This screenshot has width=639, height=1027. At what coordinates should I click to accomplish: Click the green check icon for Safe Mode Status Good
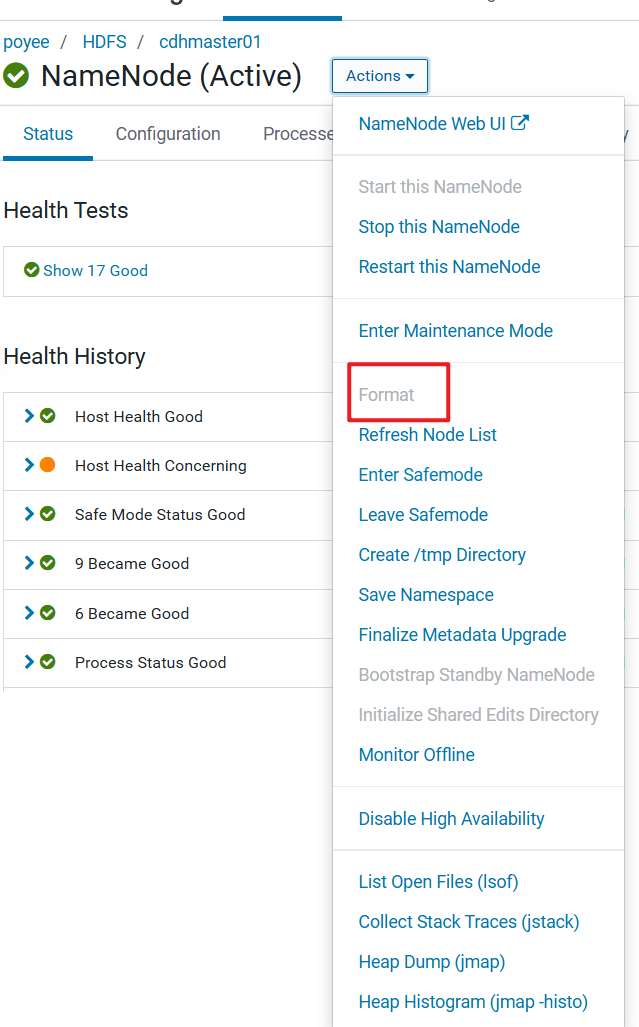click(x=47, y=514)
